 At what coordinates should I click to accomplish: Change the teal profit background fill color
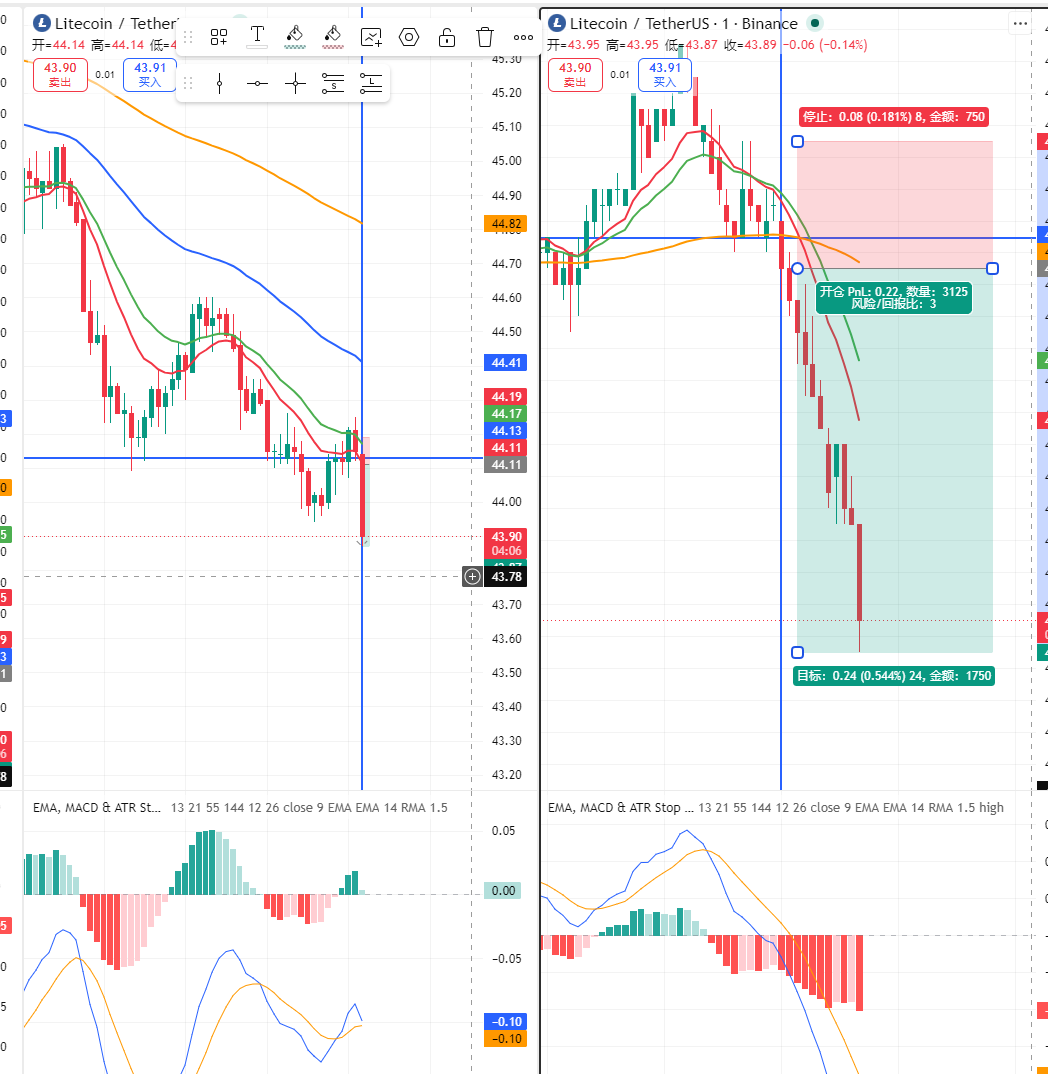click(295, 36)
